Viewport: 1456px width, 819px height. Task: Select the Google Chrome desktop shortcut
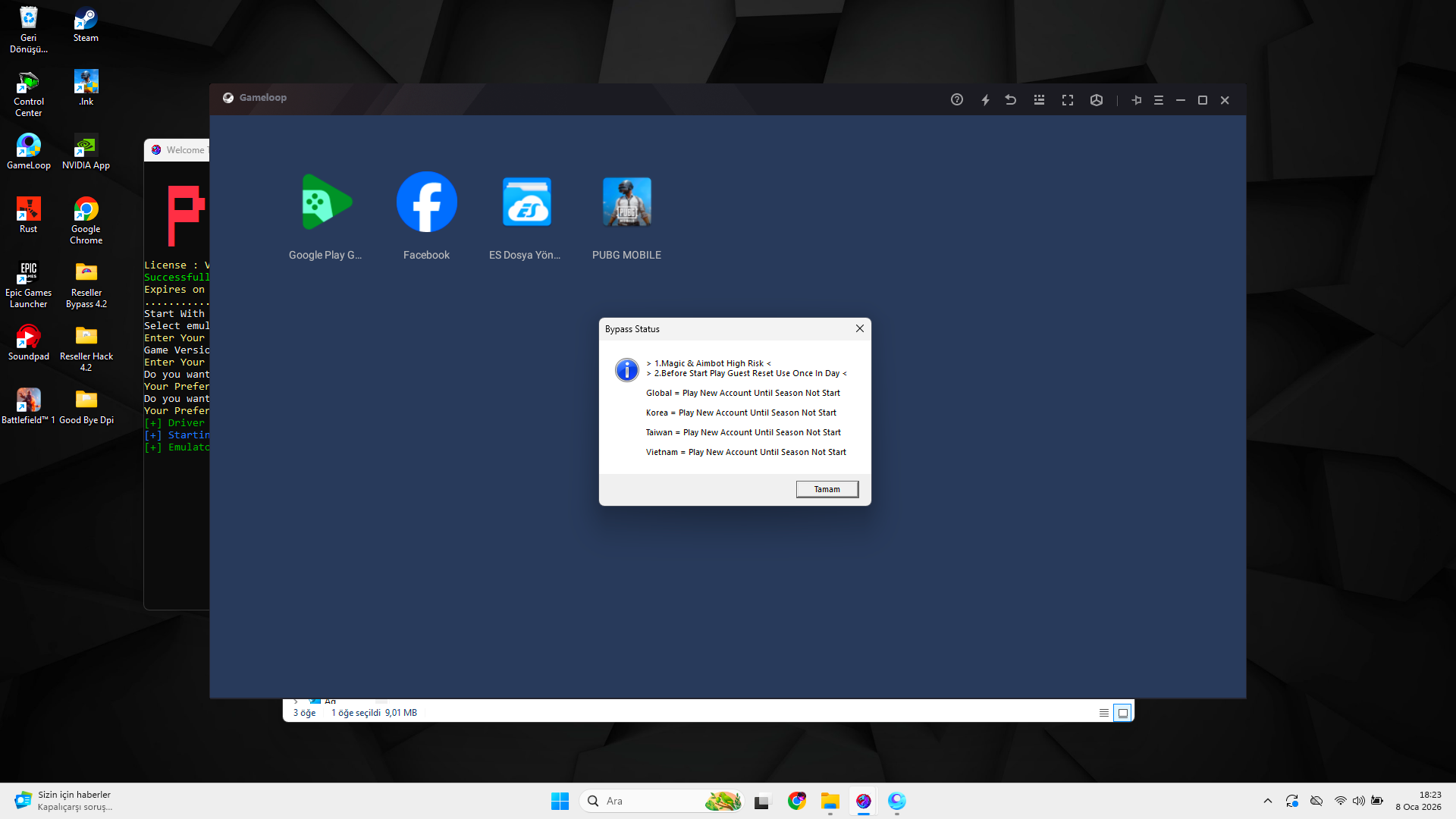[86, 221]
